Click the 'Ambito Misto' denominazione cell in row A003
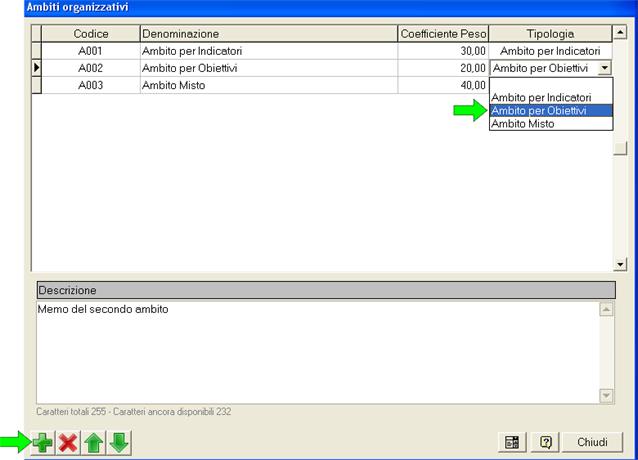Image resolution: width=638 pixels, height=460 pixels. pos(268,85)
